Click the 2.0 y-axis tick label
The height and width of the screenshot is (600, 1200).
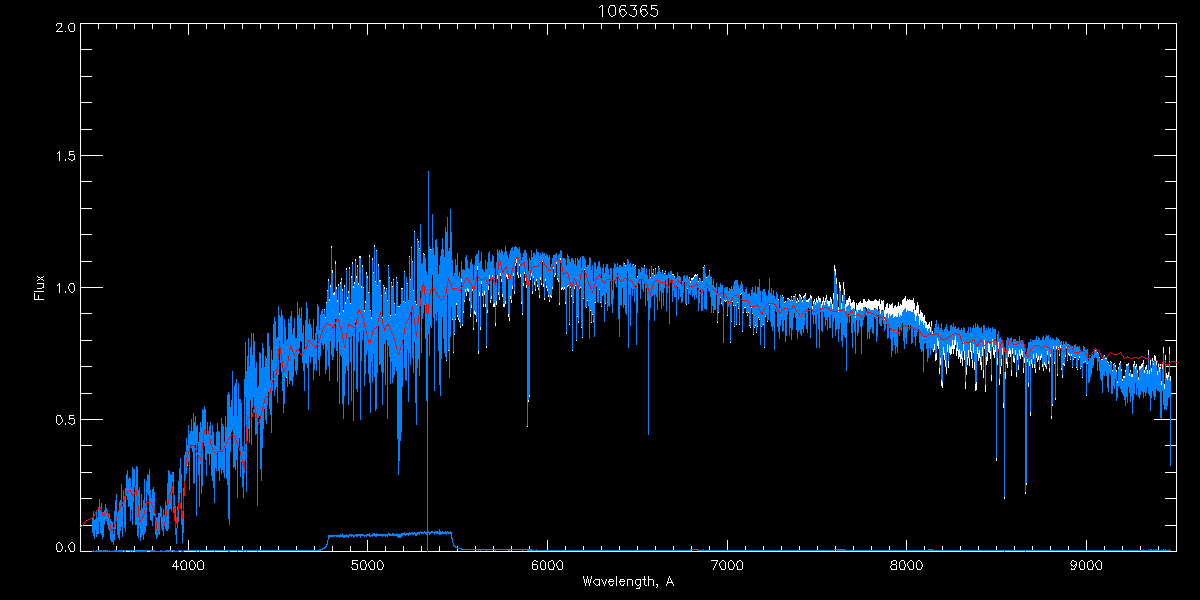click(62, 27)
